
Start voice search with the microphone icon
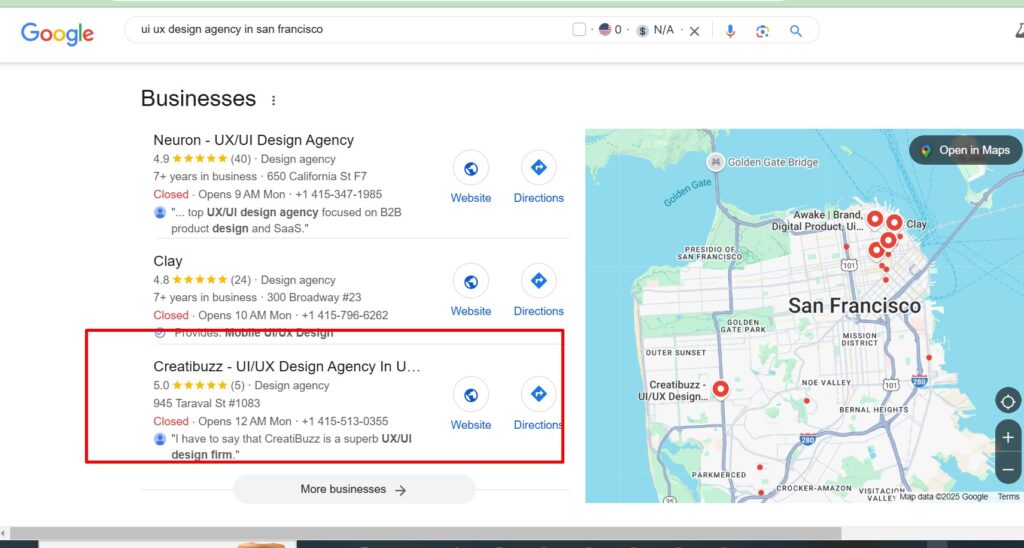pos(730,31)
